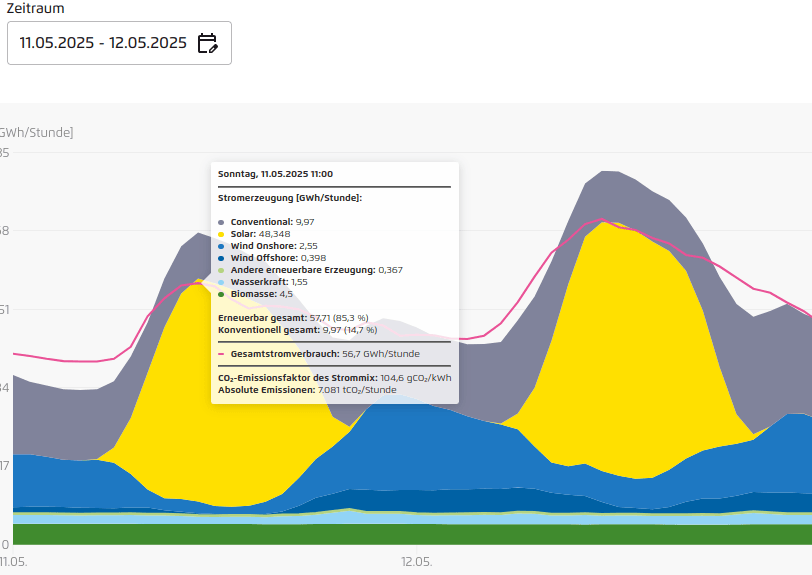Click the 12.05. x-axis date label
Viewport: 812px width, 575px height.
[x=416, y=562]
